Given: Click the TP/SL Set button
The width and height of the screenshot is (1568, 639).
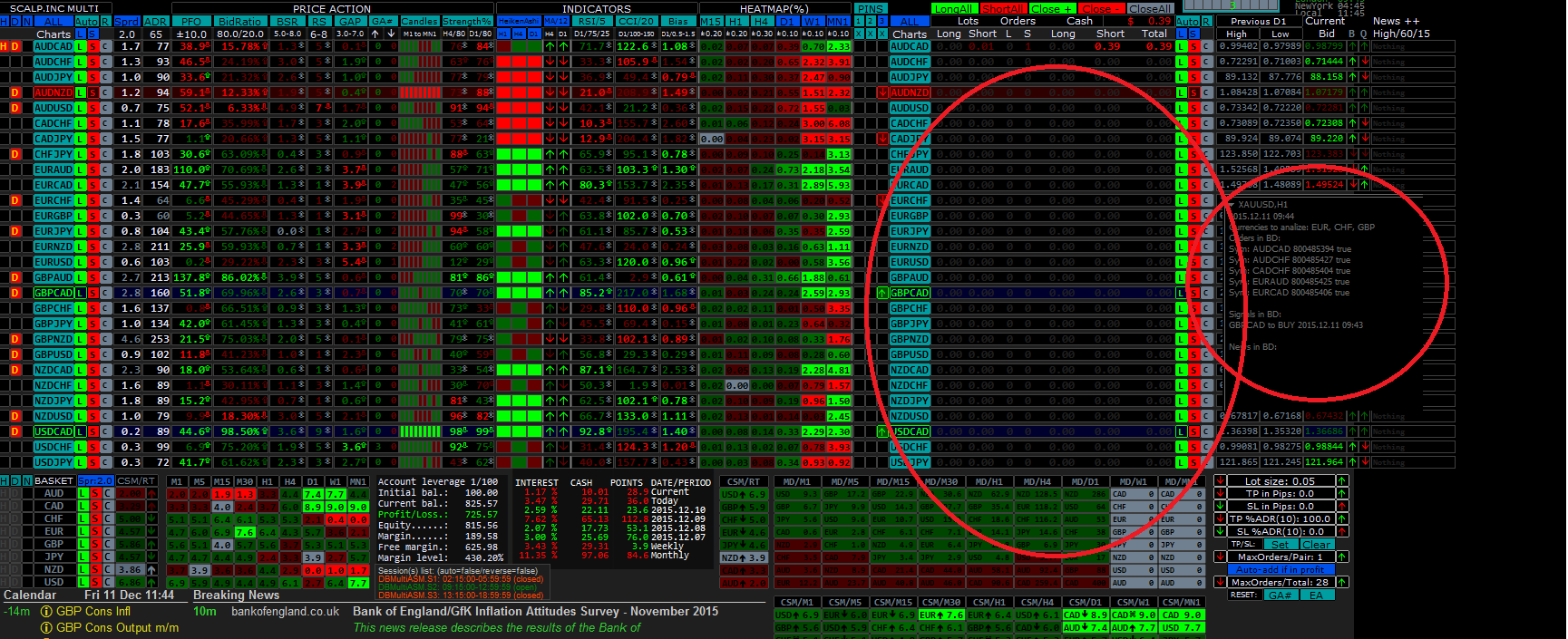Looking at the screenshot, I should tap(1281, 545).
